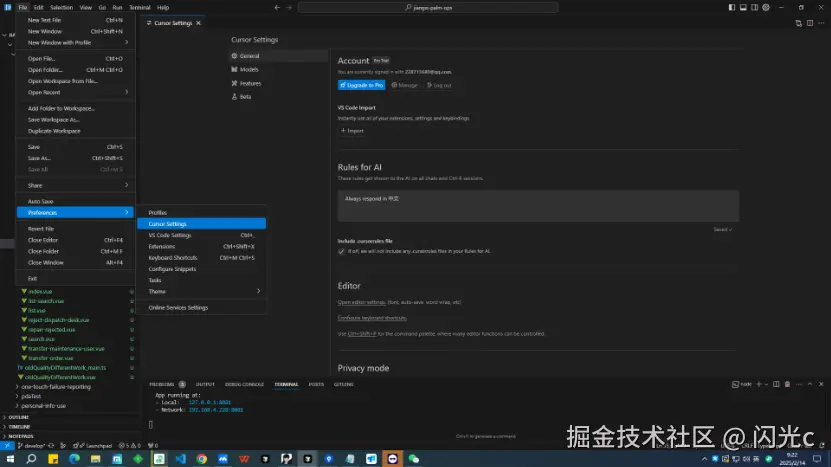Expand Theme submenu
This screenshot has height=467, width=831.
pos(201,292)
